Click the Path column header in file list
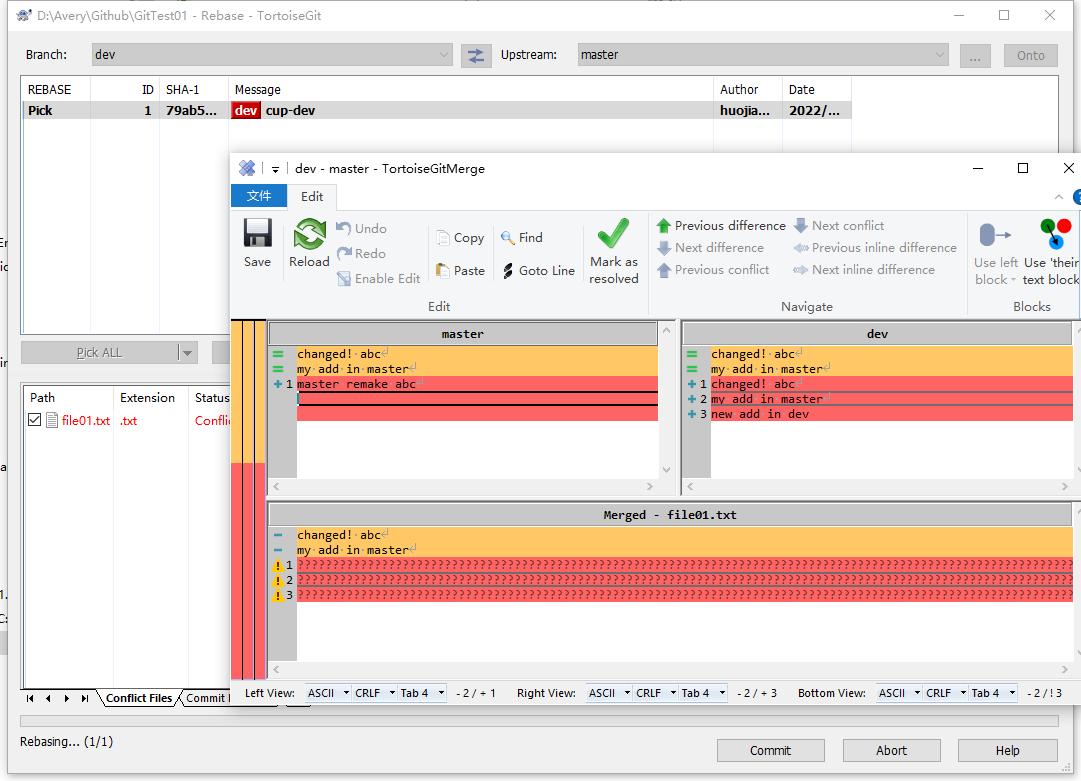1081x781 pixels. (68, 398)
